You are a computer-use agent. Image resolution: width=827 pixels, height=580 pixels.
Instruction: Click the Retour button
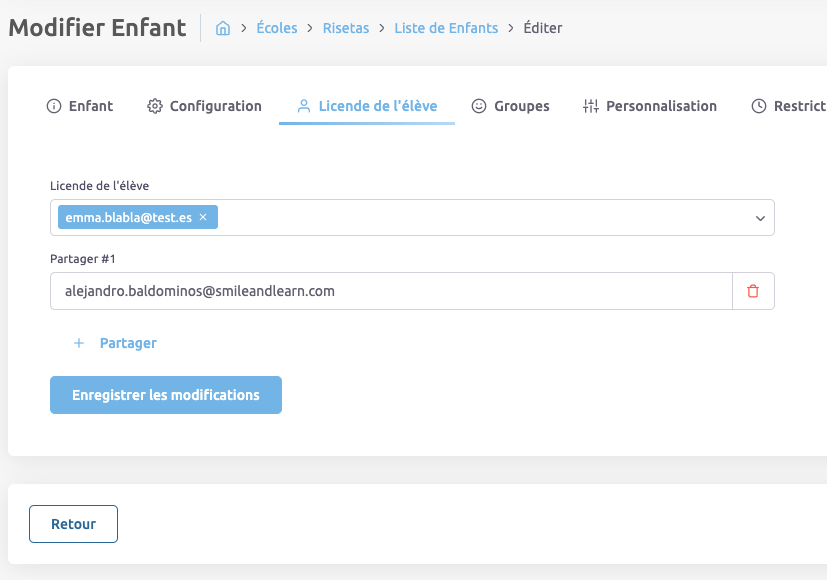pos(73,524)
